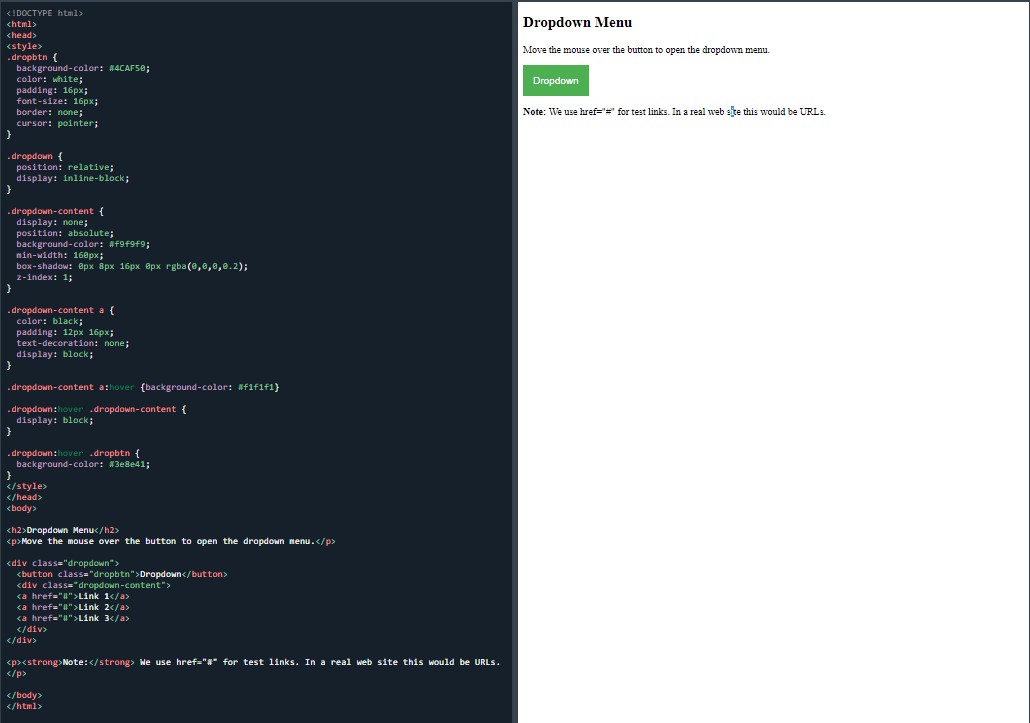This screenshot has width=1030, height=723.
Task: Click the green Dropdown button in preview
Action: pos(555,80)
